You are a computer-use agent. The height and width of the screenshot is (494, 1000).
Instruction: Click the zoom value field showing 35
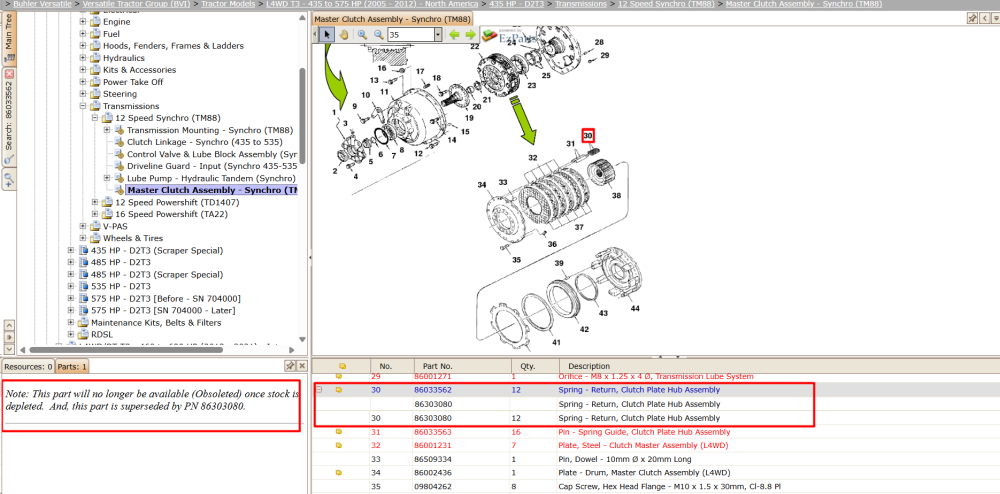[x=410, y=34]
